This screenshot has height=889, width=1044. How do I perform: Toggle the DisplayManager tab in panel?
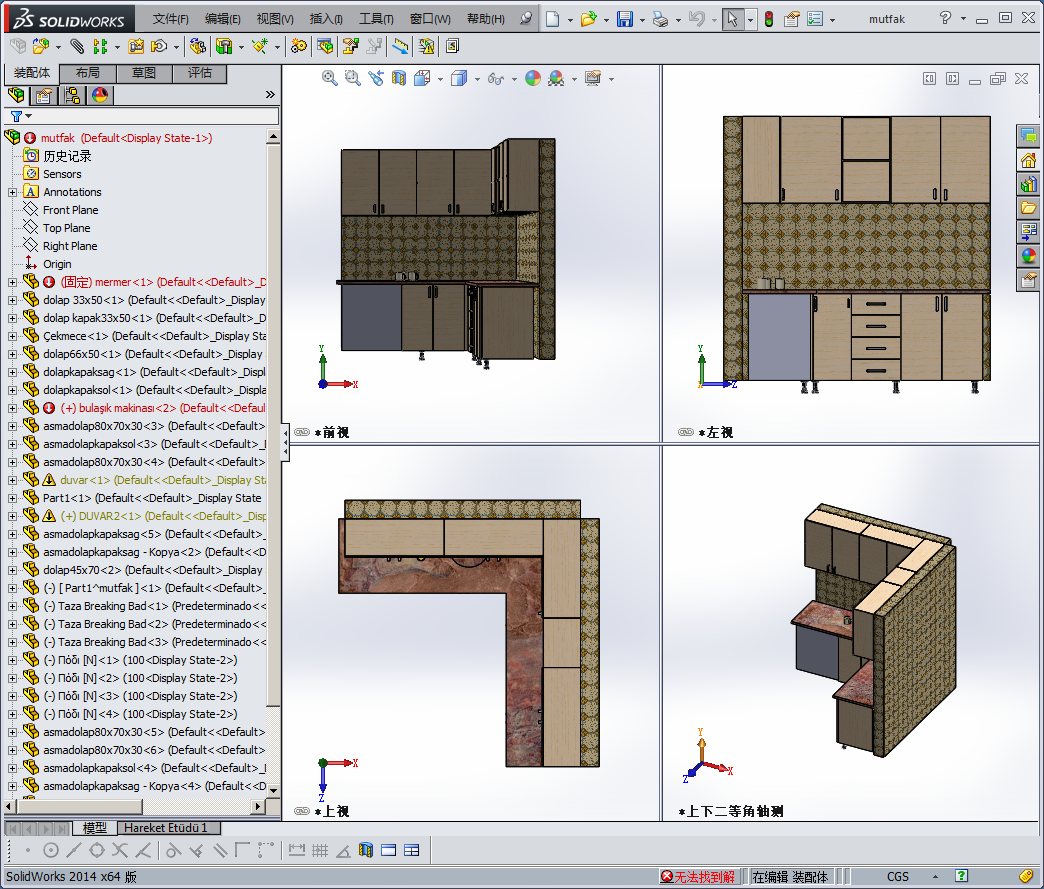99,95
